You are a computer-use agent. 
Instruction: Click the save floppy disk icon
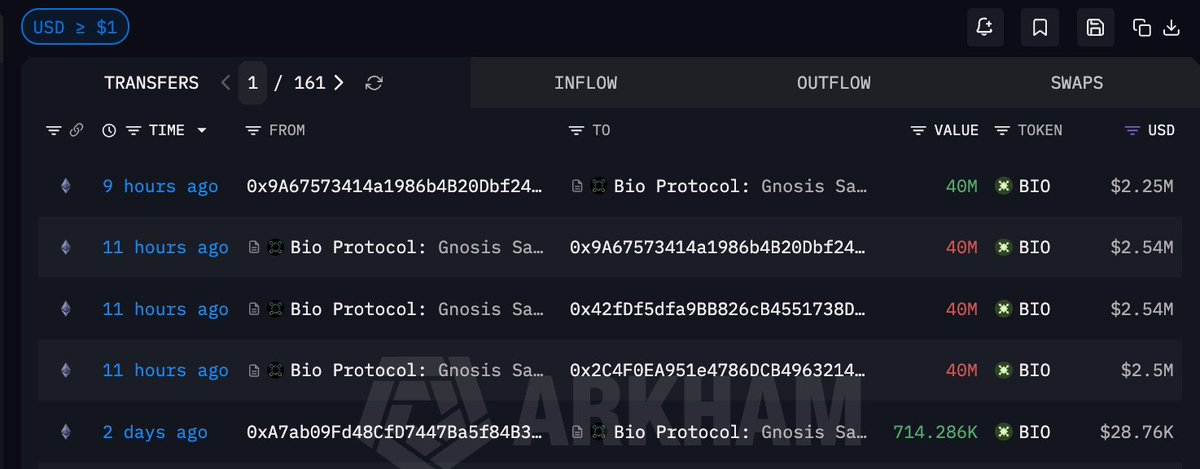[x=1095, y=27]
